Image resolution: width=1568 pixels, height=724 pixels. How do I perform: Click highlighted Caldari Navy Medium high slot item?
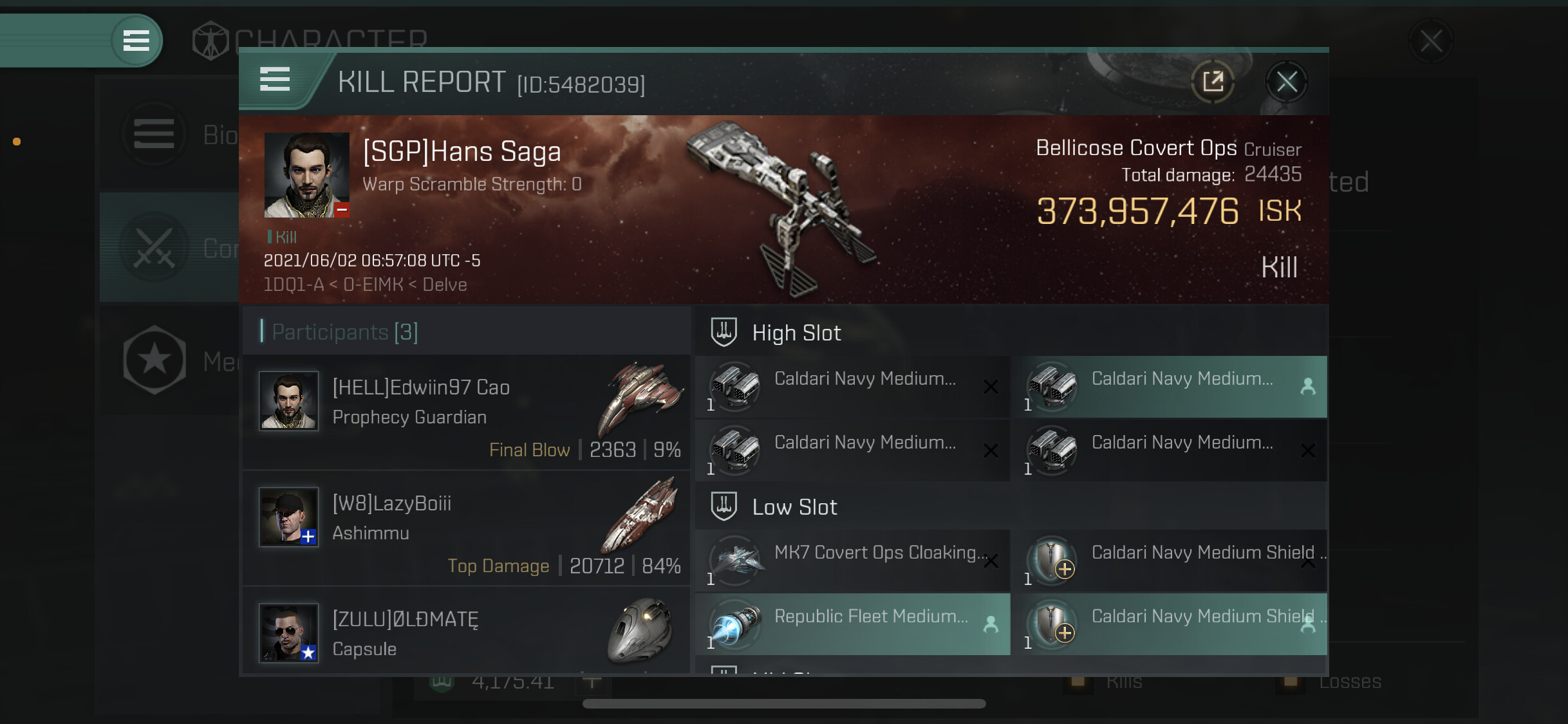1169,387
